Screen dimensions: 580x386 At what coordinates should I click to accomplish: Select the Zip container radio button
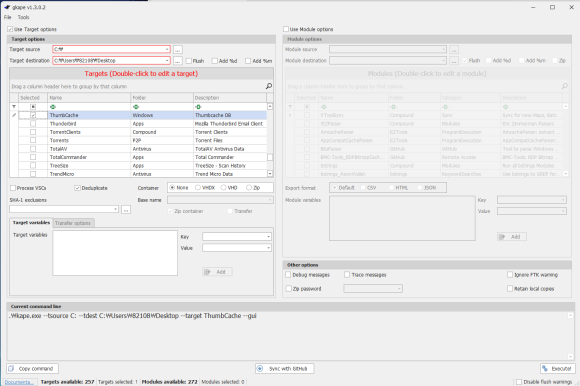[x=249, y=187]
